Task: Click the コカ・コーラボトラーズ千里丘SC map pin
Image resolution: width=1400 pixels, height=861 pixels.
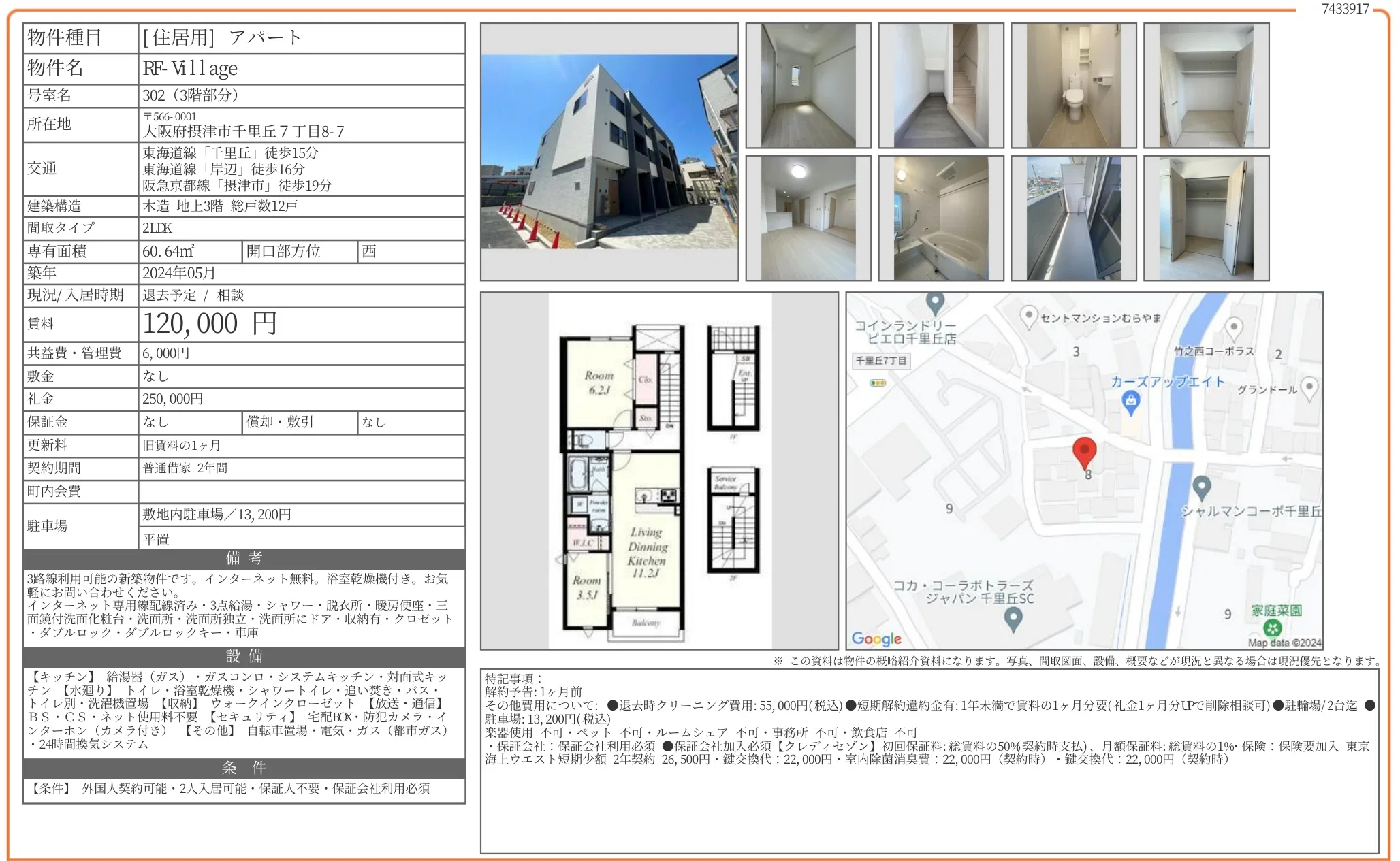Action: tap(1013, 618)
